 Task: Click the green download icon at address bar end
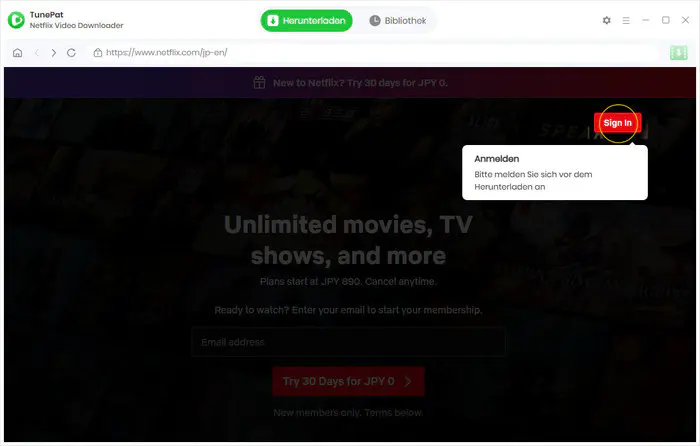[679, 53]
